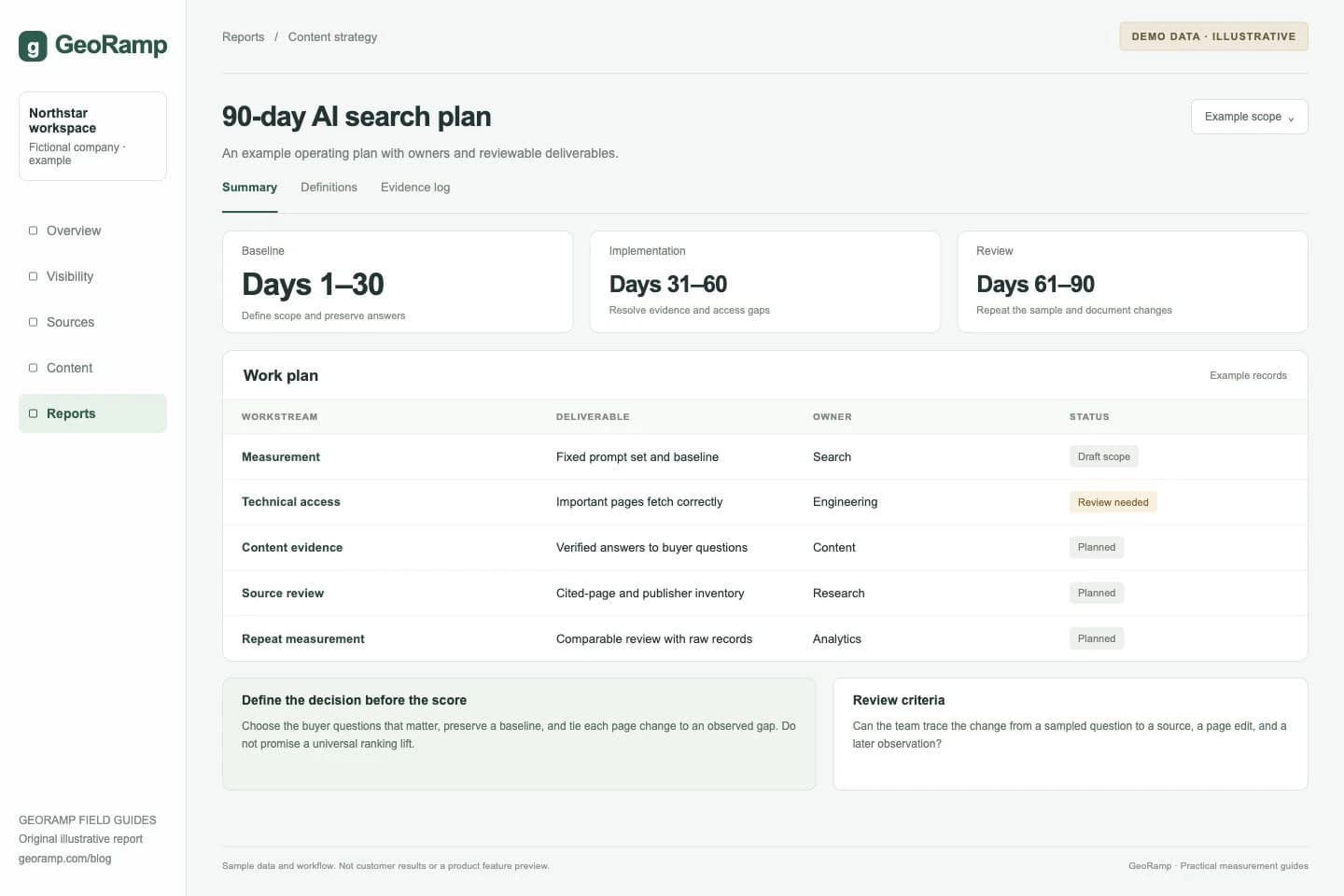Switch to the Definitions tab

[329, 188]
